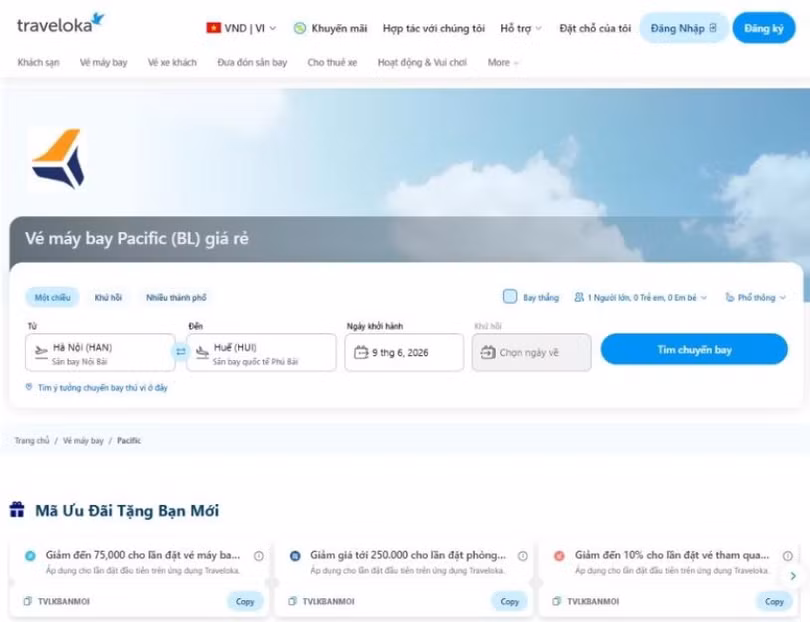Copy code for 75,000 flight discount
The image size is (810, 622).
coord(245,601)
